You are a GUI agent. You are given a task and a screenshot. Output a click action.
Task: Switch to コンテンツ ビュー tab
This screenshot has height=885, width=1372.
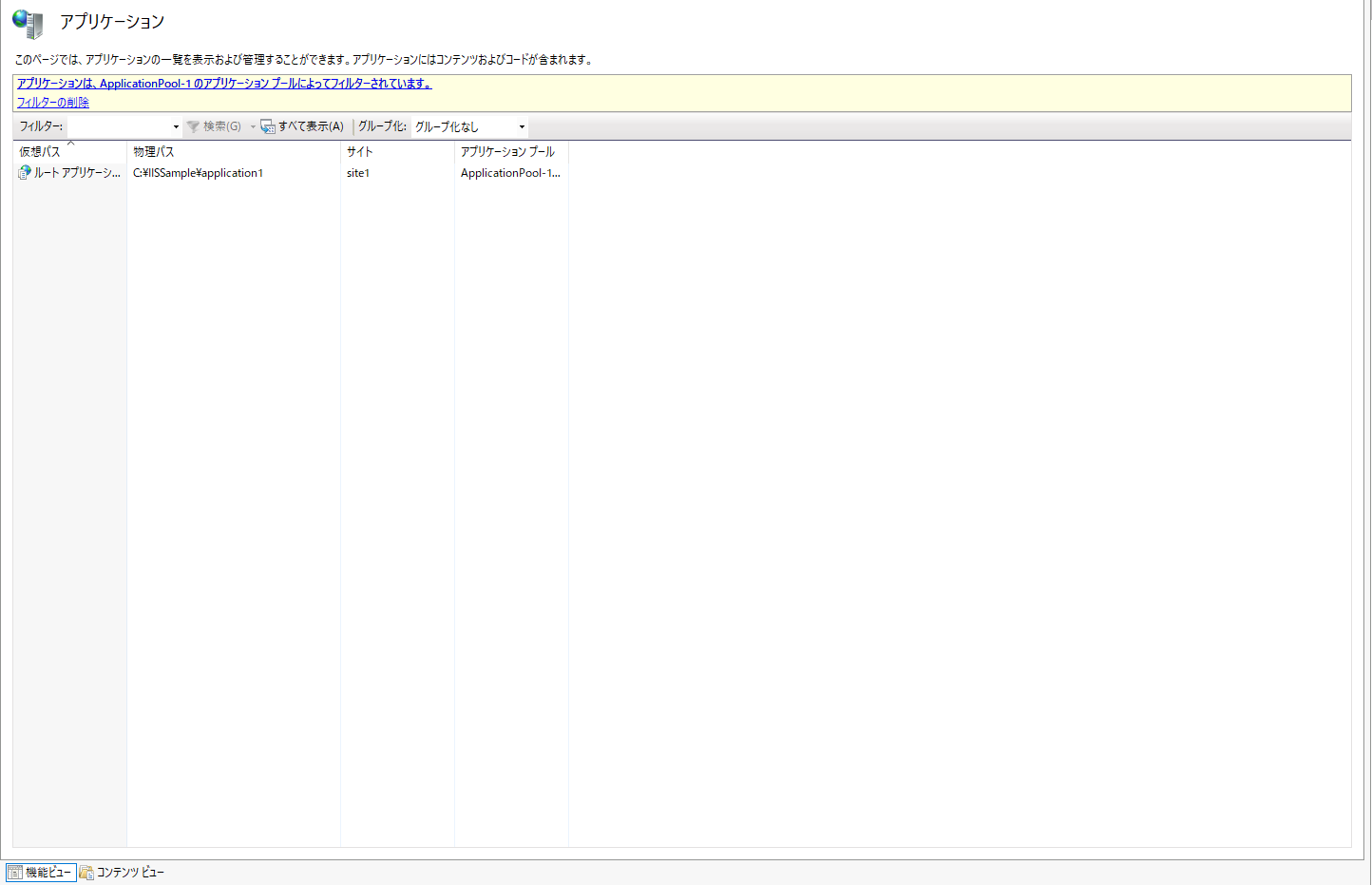click(x=123, y=872)
